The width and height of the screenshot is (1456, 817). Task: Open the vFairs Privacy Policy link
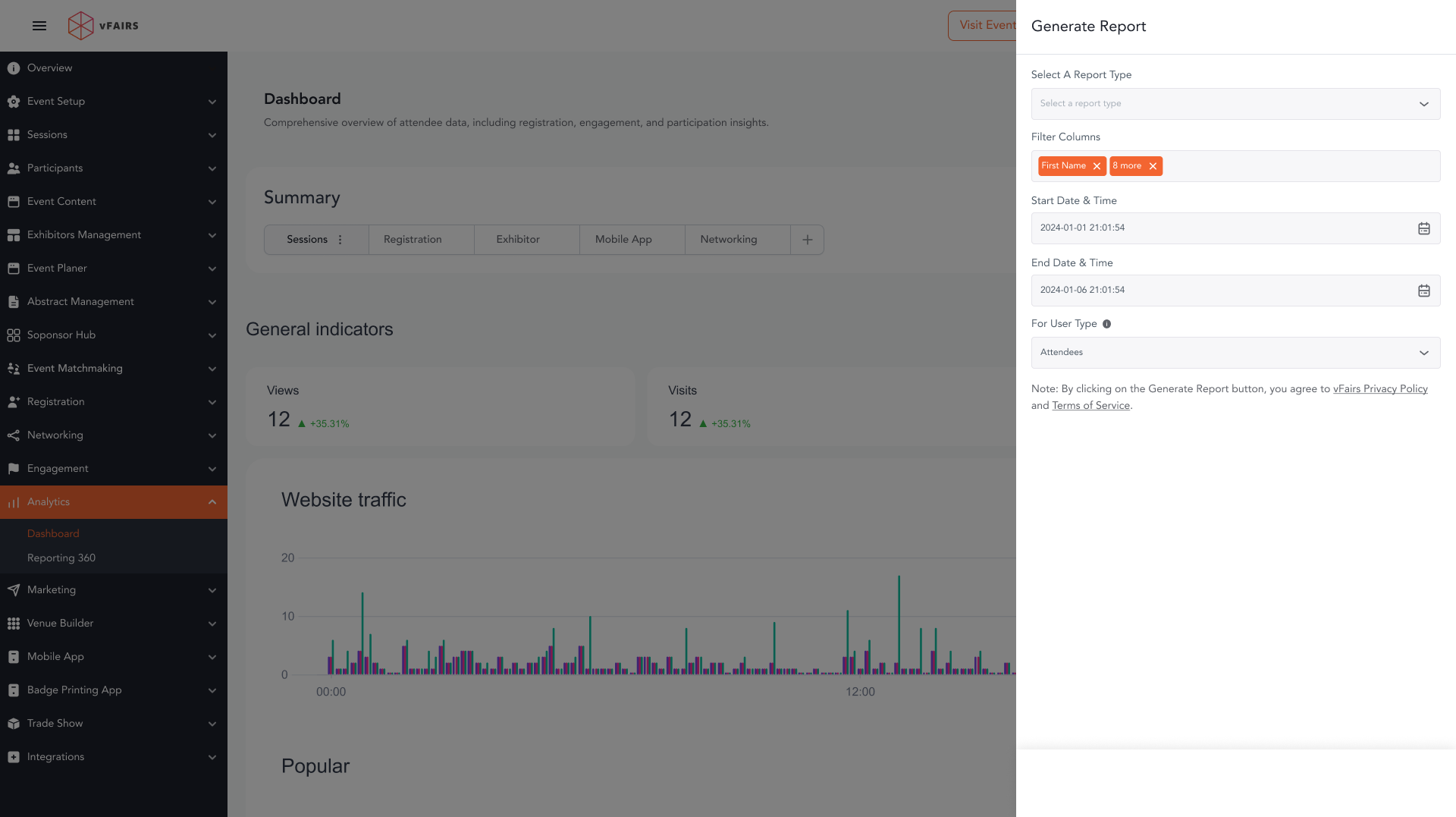click(1379, 389)
